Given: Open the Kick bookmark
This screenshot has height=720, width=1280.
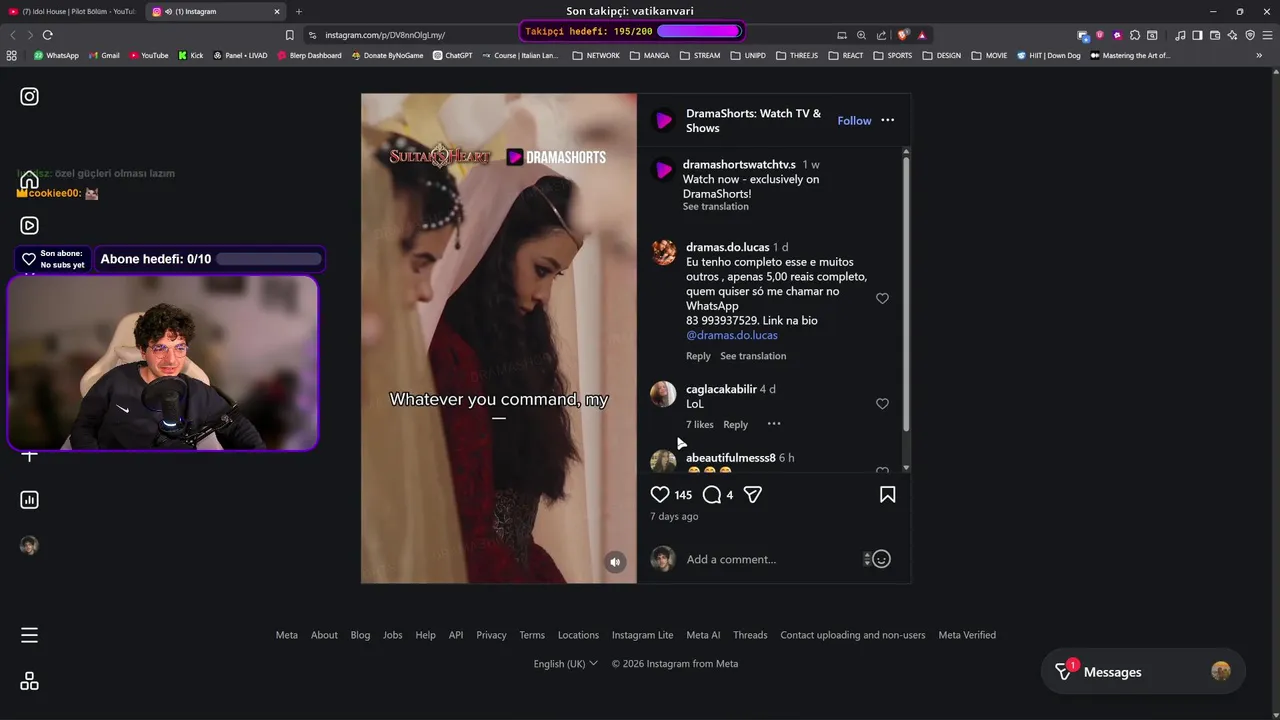Looking at the screenshot, I should 191,56.
